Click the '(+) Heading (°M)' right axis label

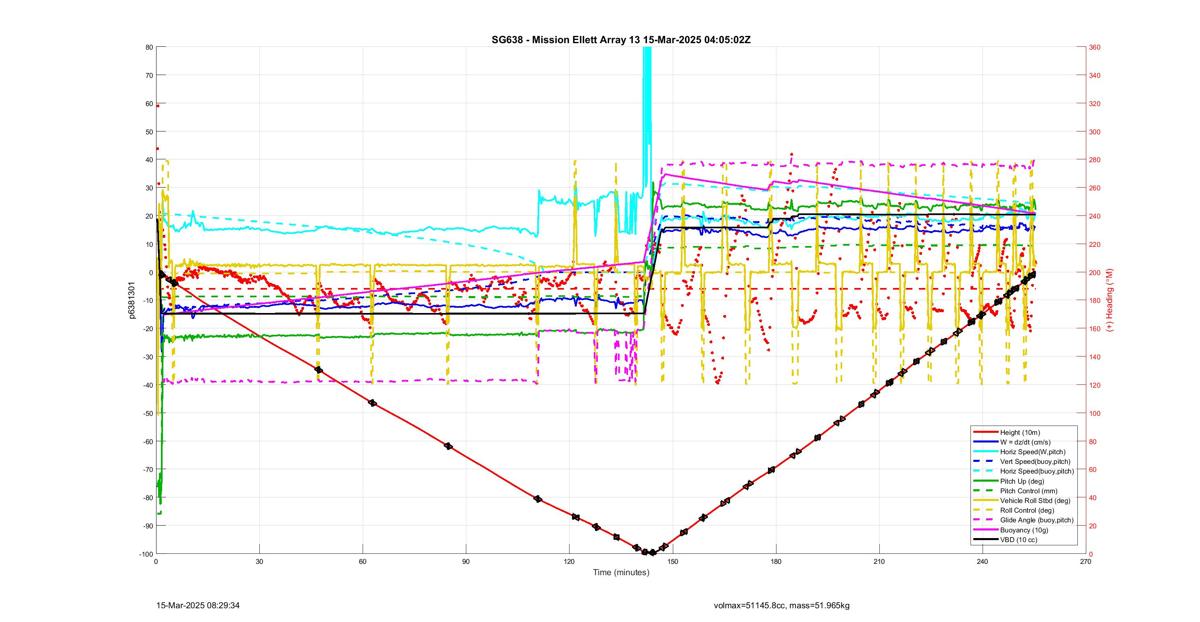(x=1109, y=300)
